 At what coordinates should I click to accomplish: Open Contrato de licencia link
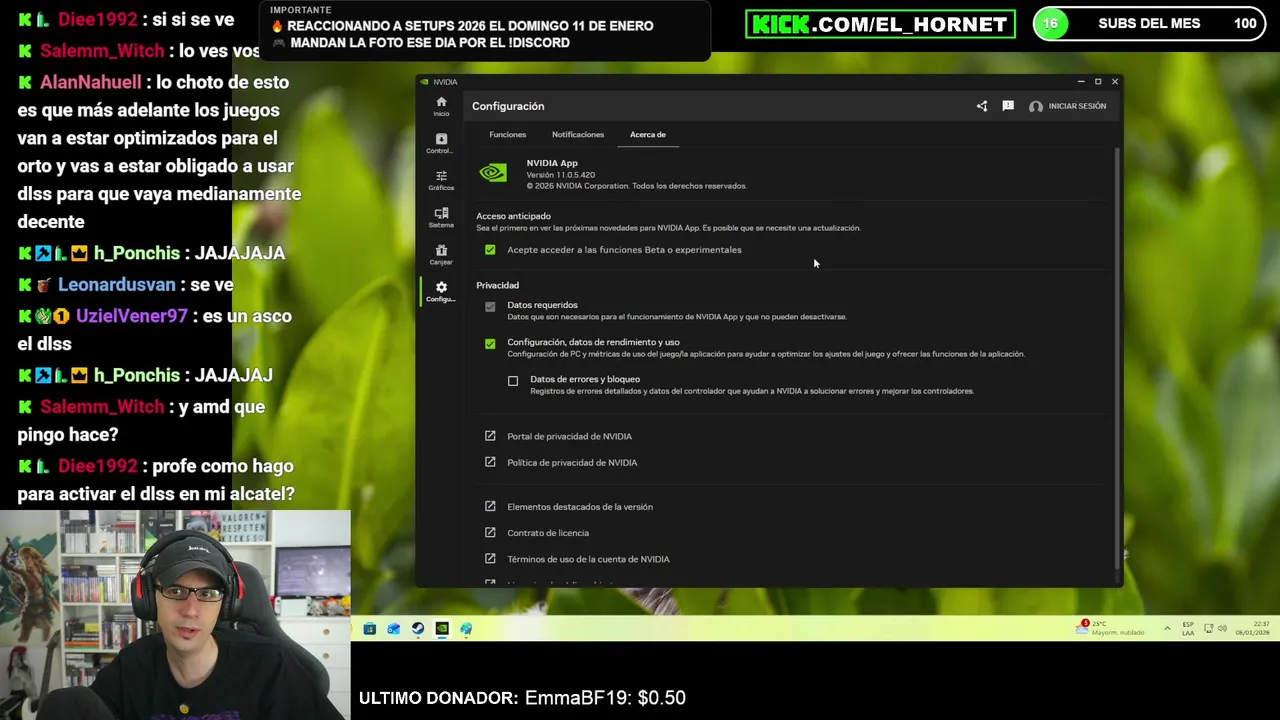548,532
